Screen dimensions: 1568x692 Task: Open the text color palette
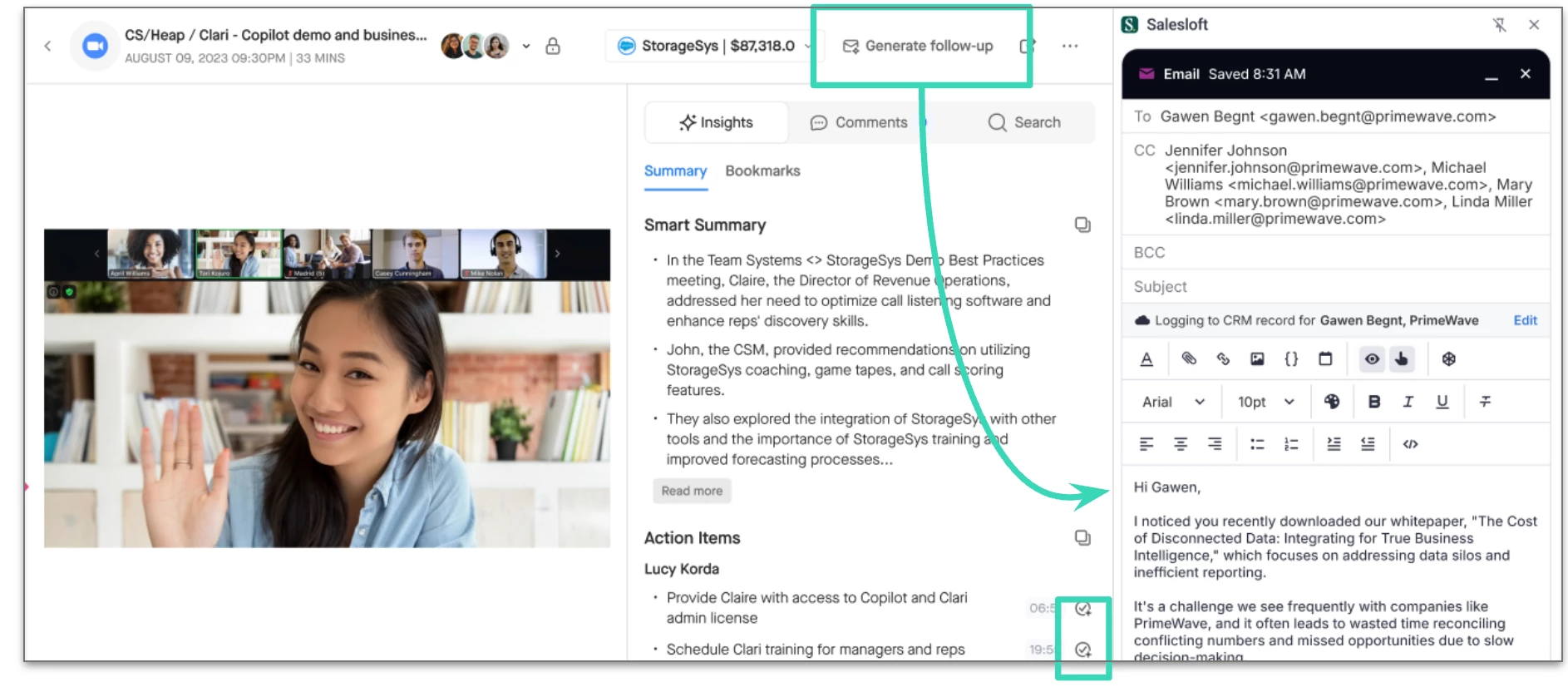coord(1332,402)
